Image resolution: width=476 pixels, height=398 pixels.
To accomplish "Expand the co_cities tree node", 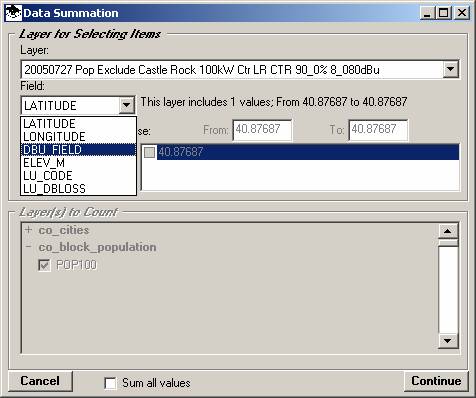I will [29, 230].
